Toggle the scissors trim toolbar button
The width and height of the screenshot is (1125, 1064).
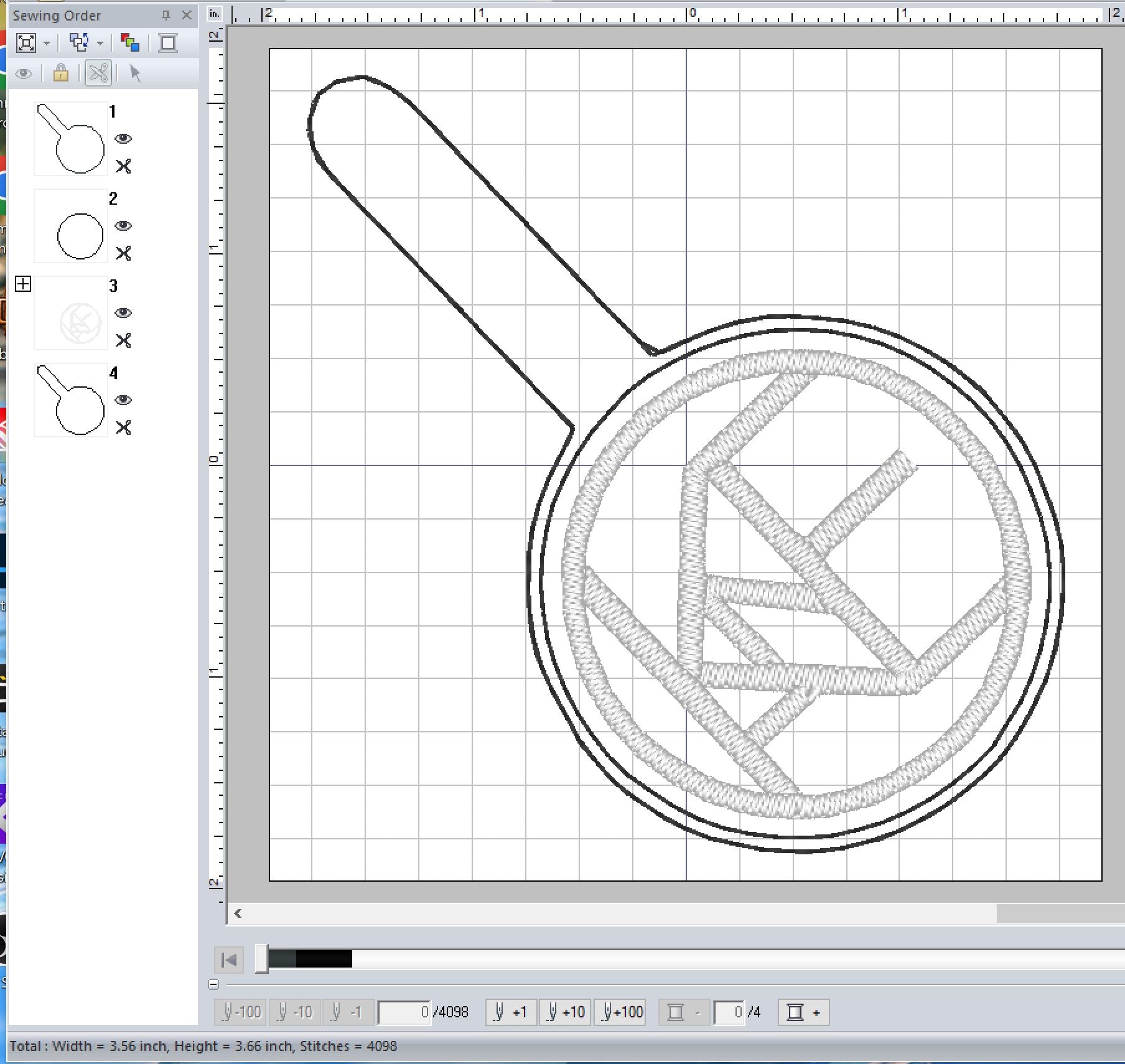coord(98,73)
